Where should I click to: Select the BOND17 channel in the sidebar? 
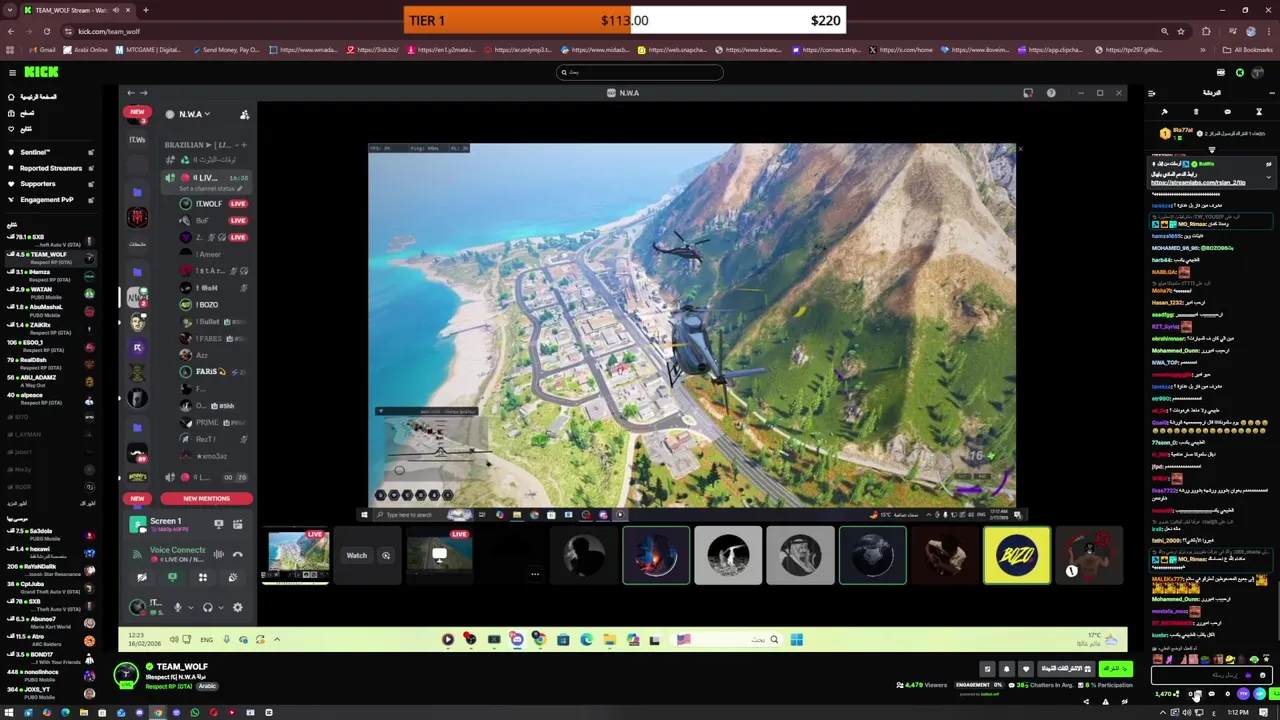pos(50,656)
